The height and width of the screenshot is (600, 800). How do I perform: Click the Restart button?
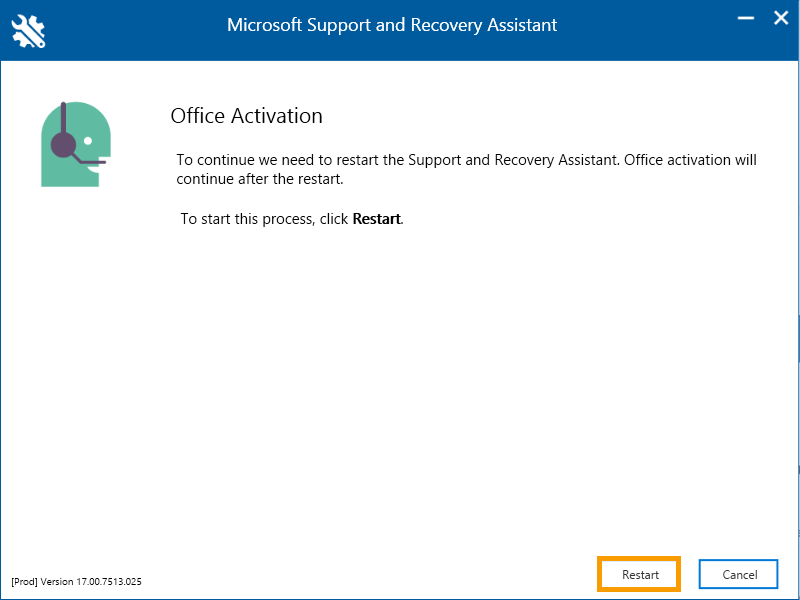pos(639,574)
